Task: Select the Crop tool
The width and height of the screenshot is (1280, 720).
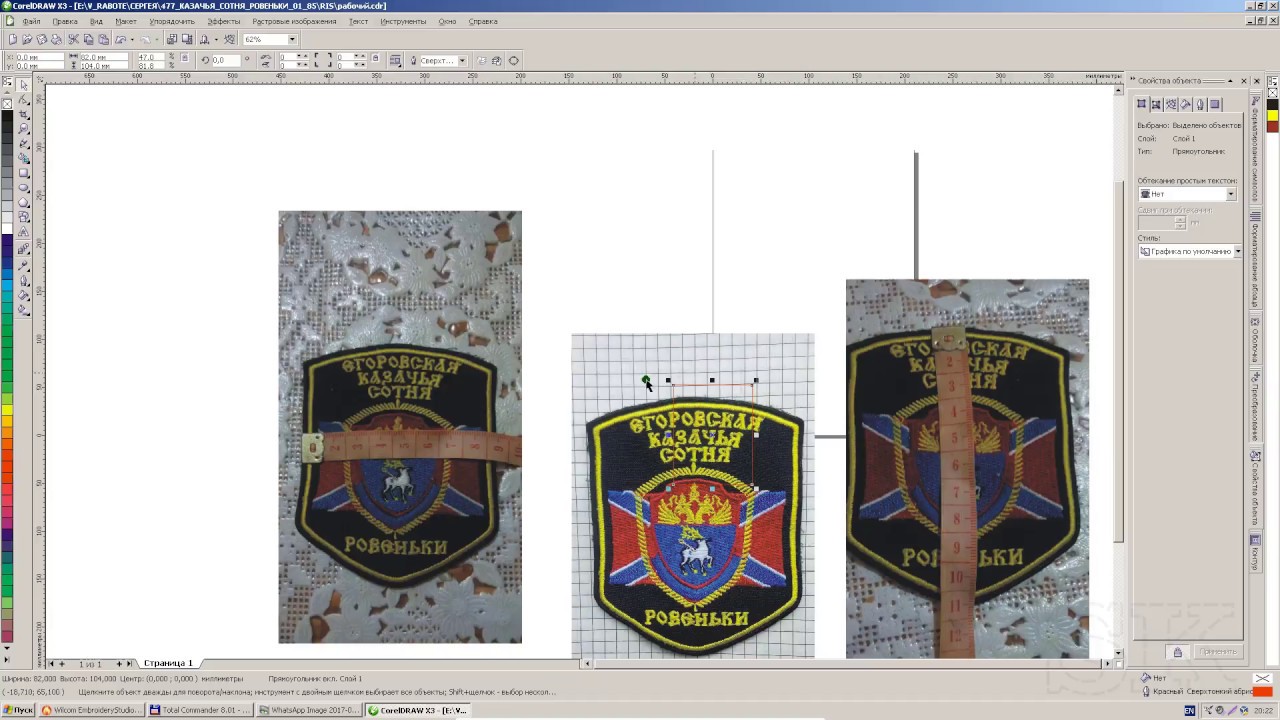Action: (24, 114)
